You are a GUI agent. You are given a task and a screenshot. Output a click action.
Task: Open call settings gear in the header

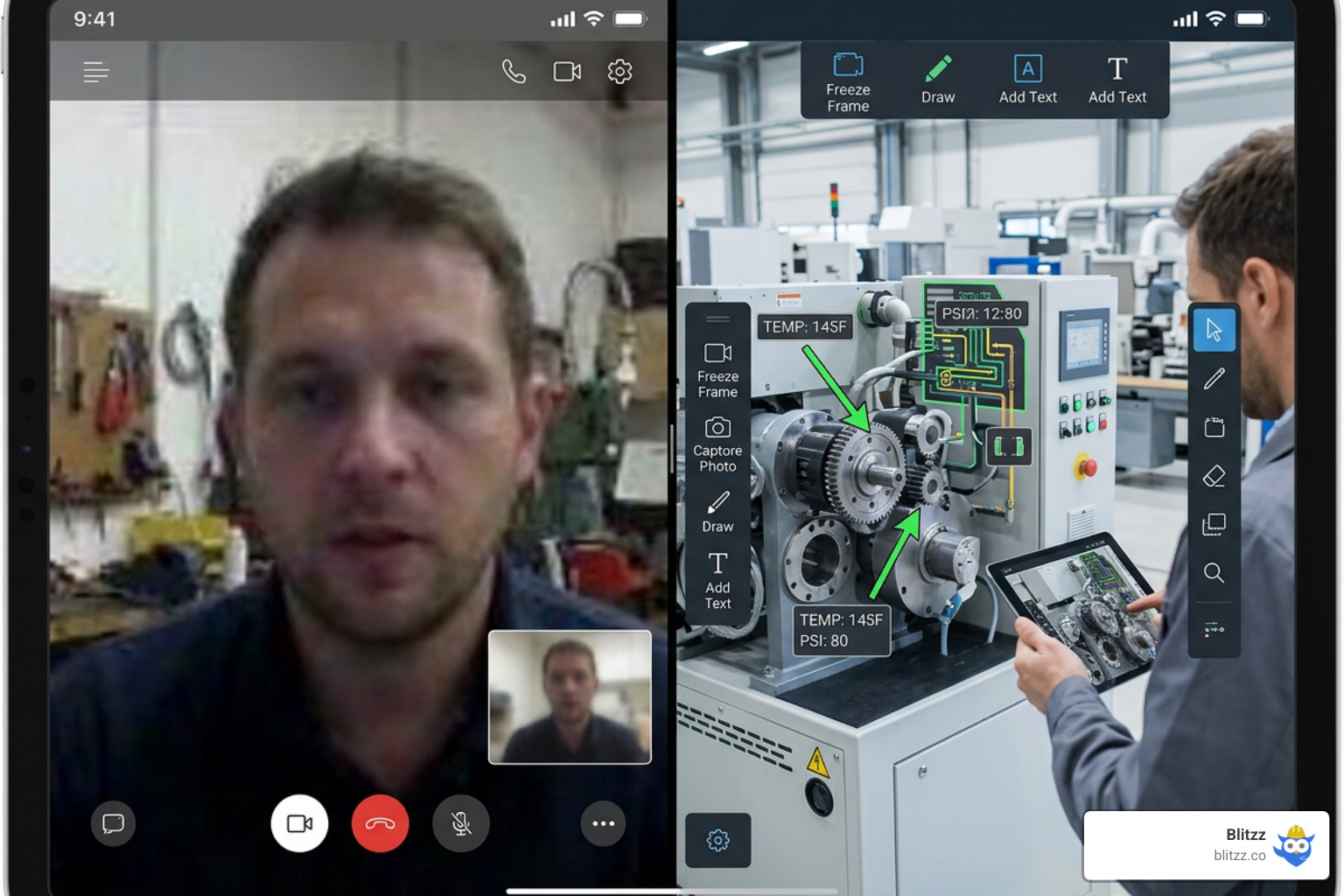619,72
